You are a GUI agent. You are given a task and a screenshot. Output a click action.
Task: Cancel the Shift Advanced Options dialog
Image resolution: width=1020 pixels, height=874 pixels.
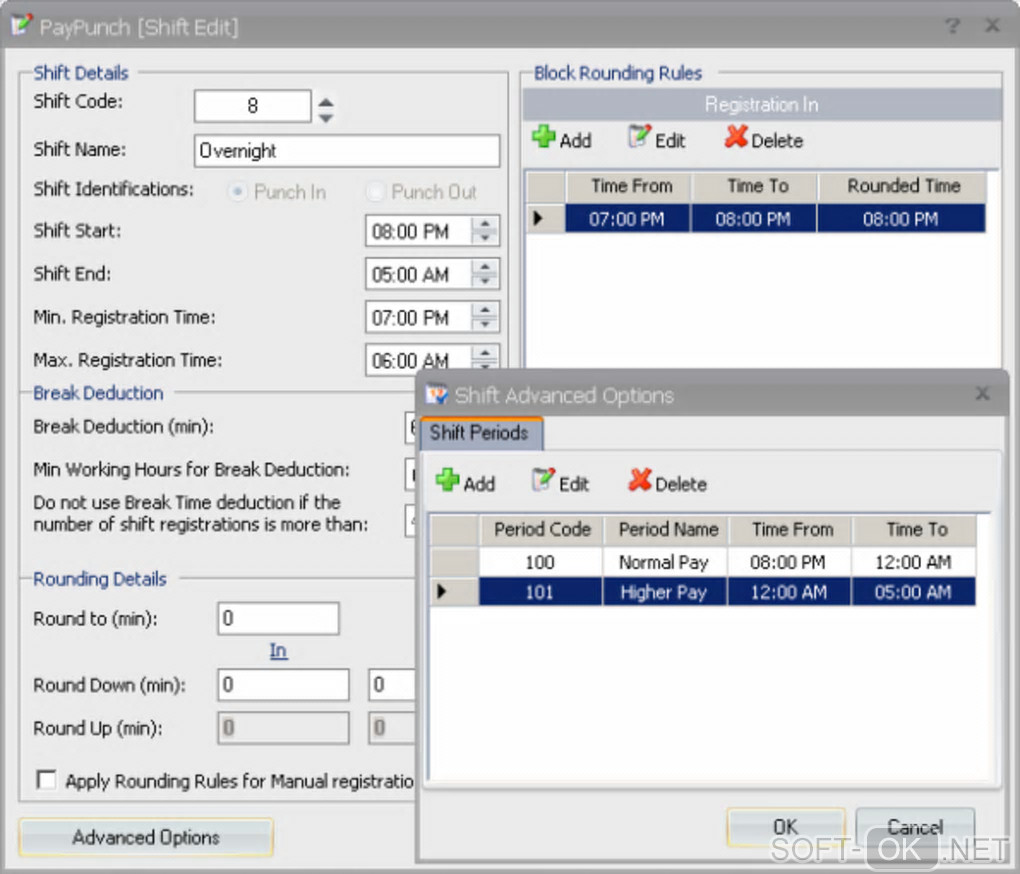coord(915,827)
